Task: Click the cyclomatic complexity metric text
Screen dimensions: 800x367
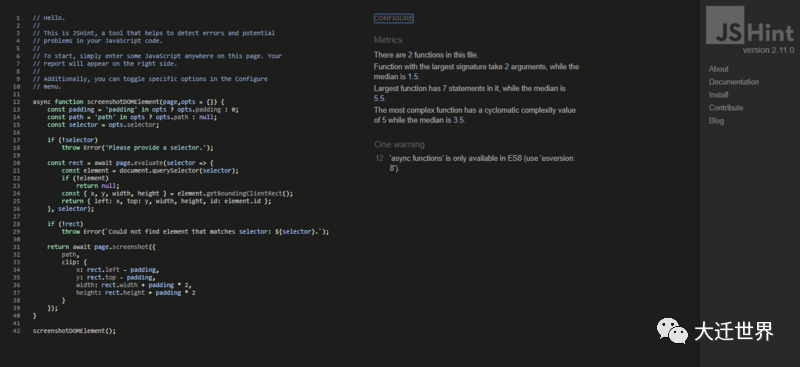Action: tap(474, 115)
